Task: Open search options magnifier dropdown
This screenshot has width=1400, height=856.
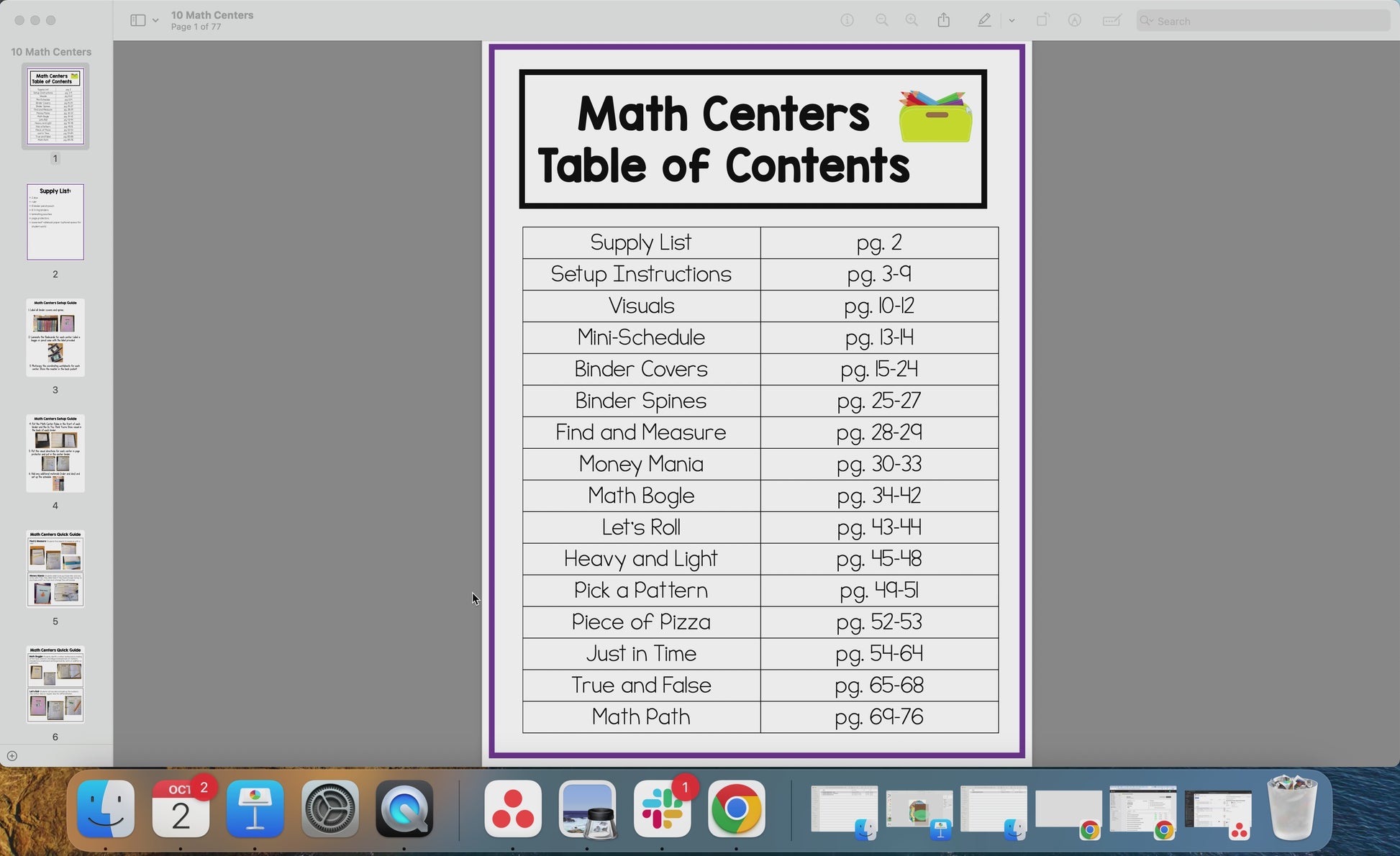Action: point(1146,21)
